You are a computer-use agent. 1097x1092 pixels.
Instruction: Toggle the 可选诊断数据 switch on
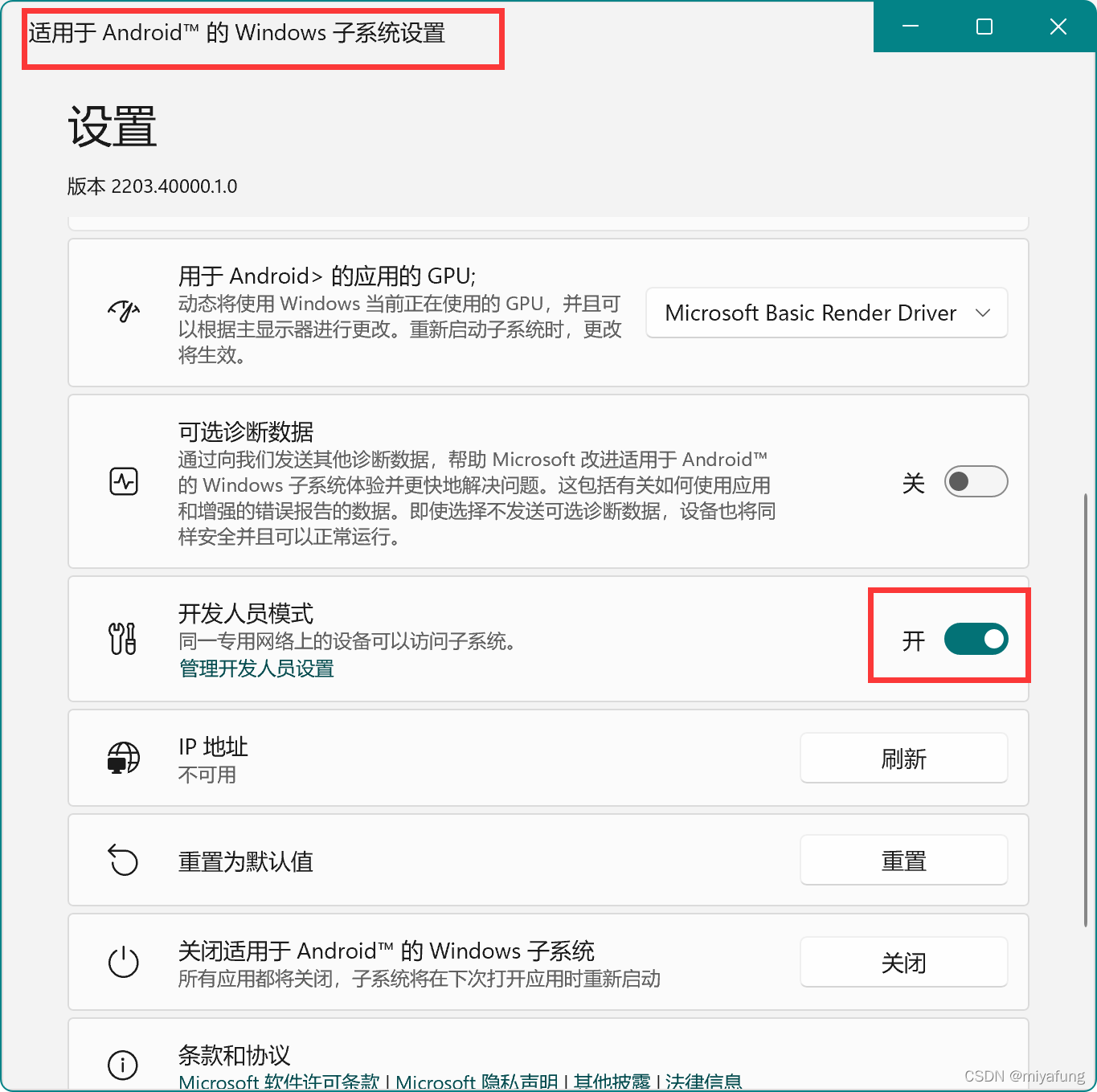[x=976, y=481]
